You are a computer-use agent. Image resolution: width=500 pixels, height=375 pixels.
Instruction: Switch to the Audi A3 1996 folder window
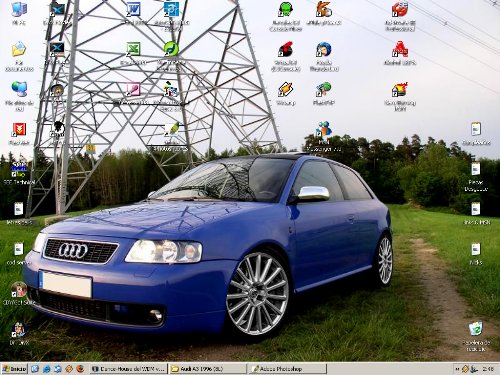[x=208, y=369]
